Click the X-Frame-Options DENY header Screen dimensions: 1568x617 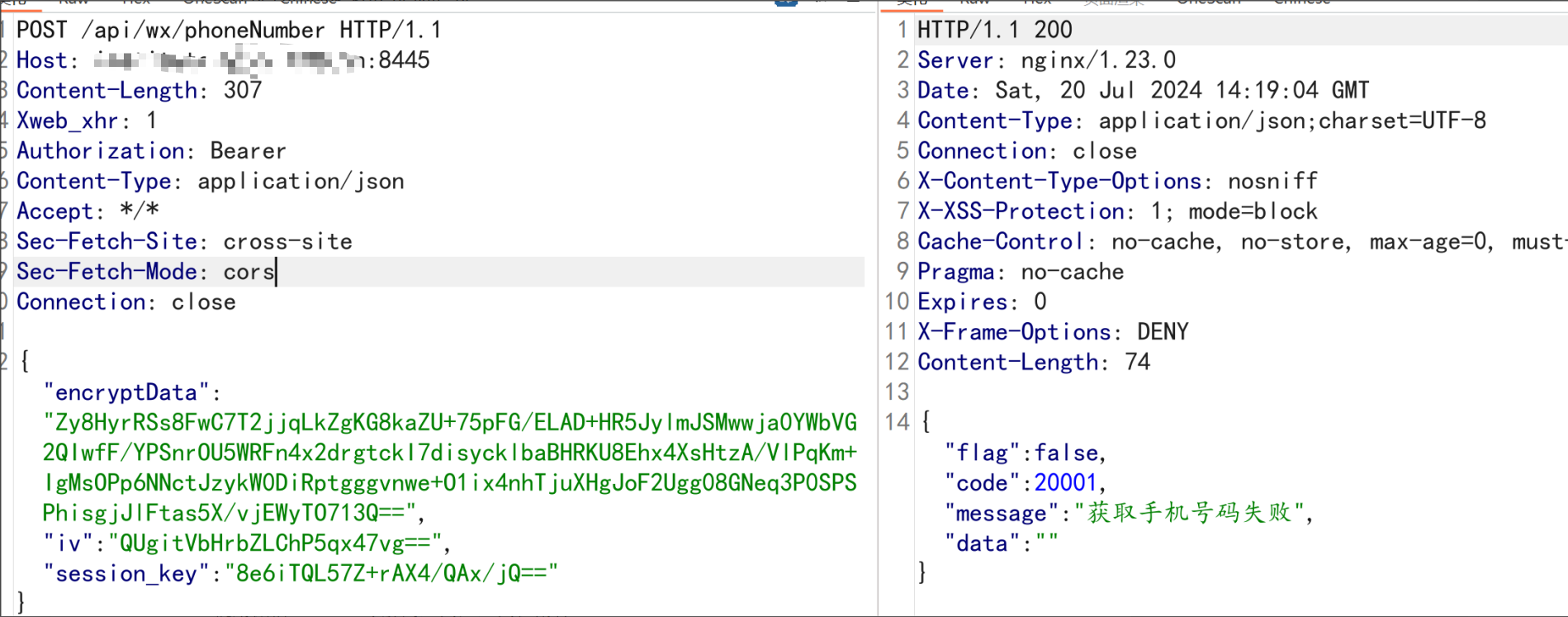1053,332
